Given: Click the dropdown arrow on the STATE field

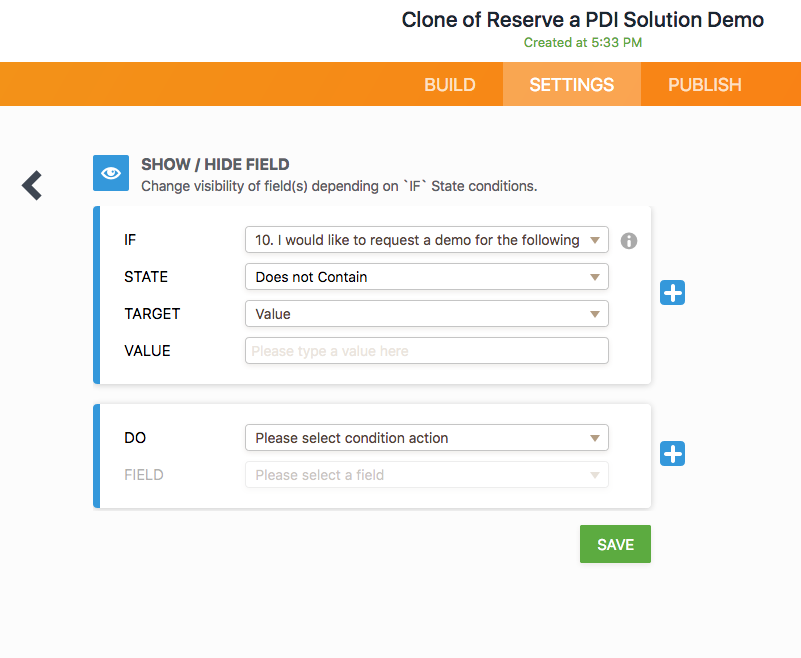Looking at the screenshot, I should click(597, 276).
